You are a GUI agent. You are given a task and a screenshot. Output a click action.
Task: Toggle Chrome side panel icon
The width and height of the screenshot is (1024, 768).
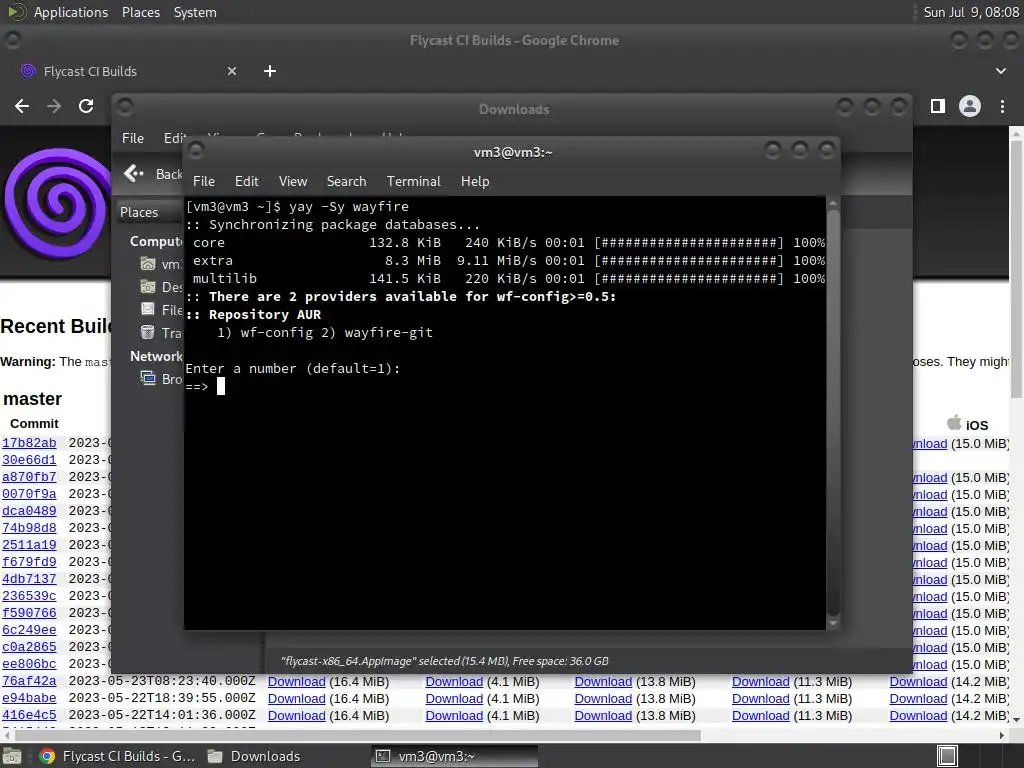coord(938,106)
